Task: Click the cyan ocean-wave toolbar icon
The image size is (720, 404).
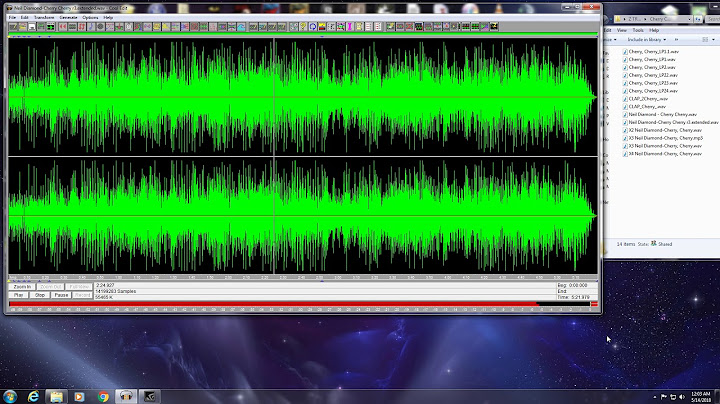Action: click(241, 27)
